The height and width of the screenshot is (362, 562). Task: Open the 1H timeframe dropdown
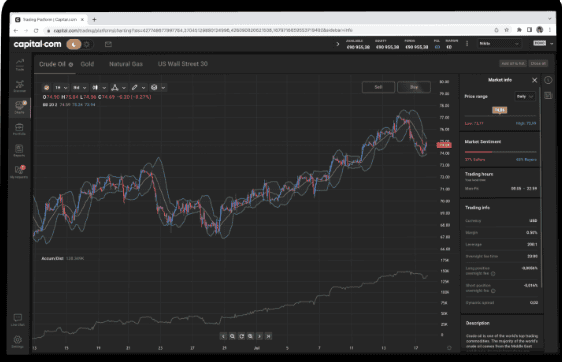[61, 87]
